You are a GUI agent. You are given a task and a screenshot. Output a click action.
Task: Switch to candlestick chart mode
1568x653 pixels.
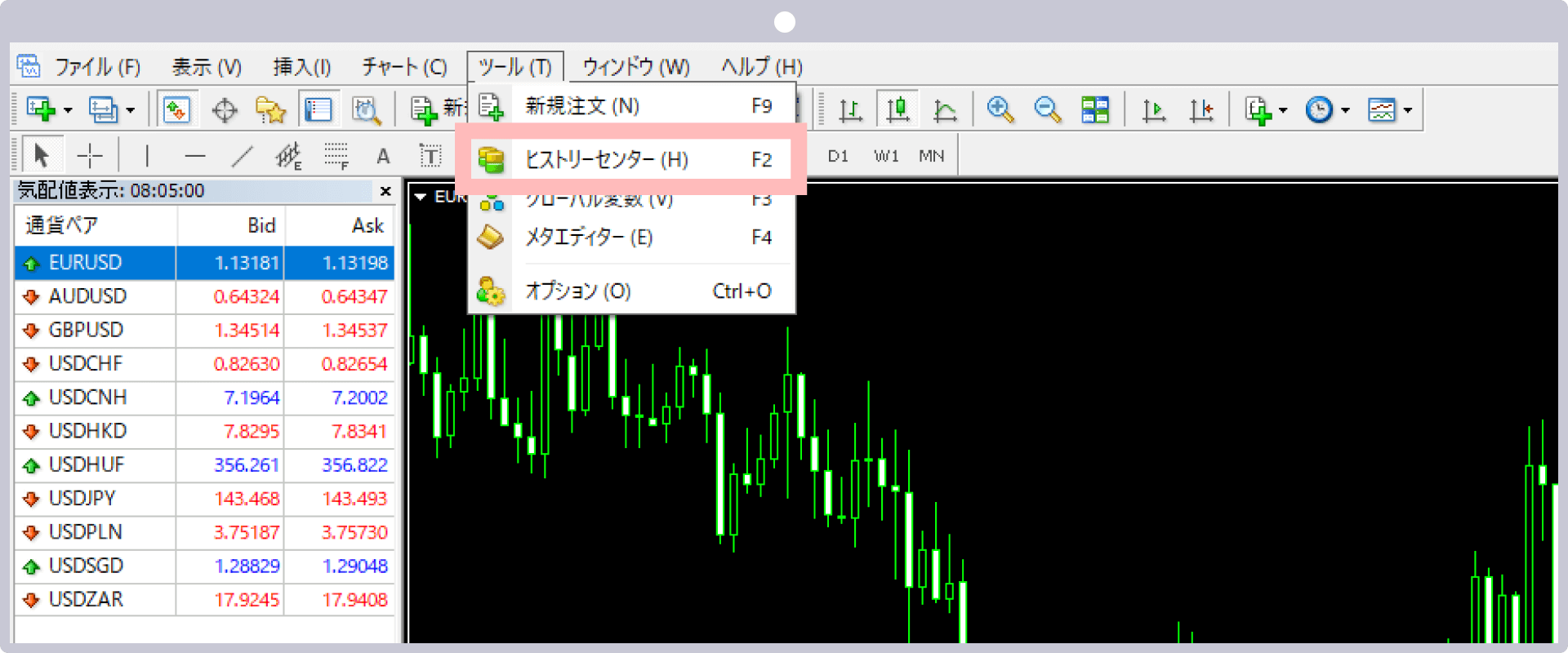(x=898, y=109)
